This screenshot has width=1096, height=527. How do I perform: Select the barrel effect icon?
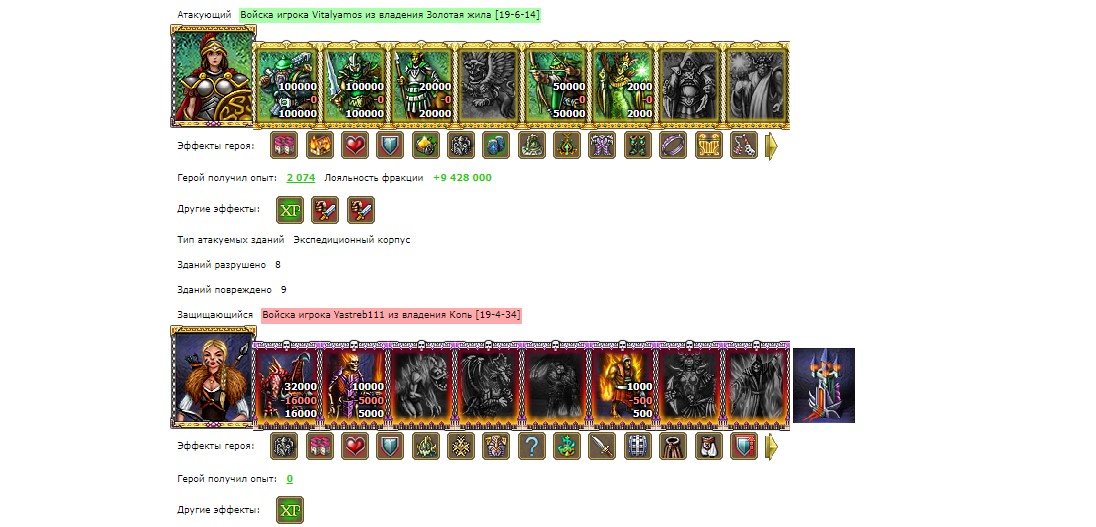(x=638, y=446)
